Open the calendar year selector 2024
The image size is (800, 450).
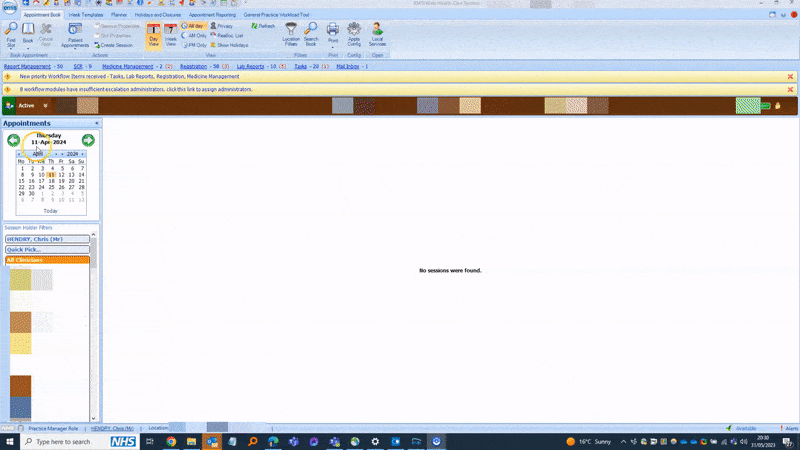[x=72, y=154]
